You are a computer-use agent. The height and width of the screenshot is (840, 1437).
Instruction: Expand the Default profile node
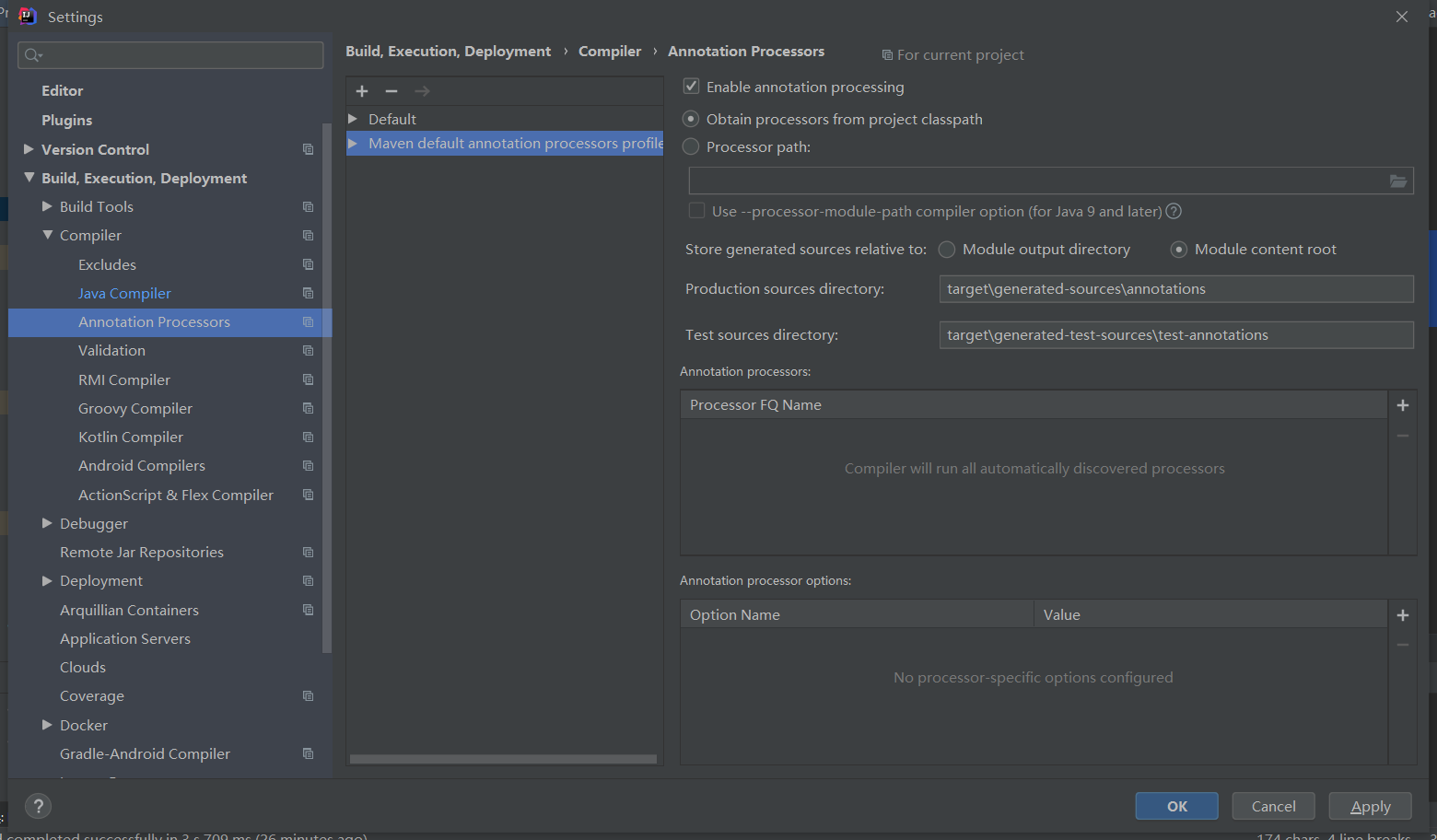[x=353, y=119]
